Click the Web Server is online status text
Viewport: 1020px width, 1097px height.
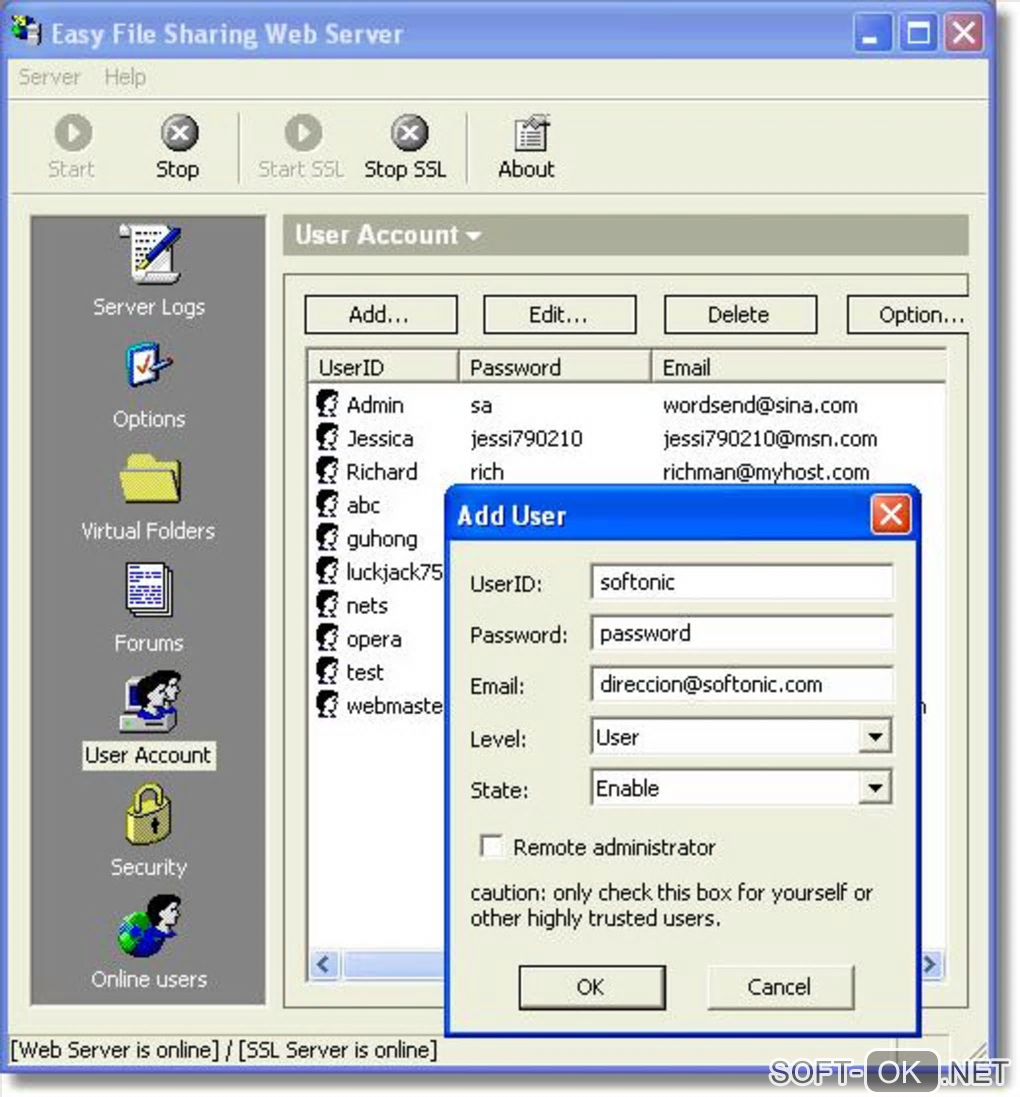tap(115, 1050)
